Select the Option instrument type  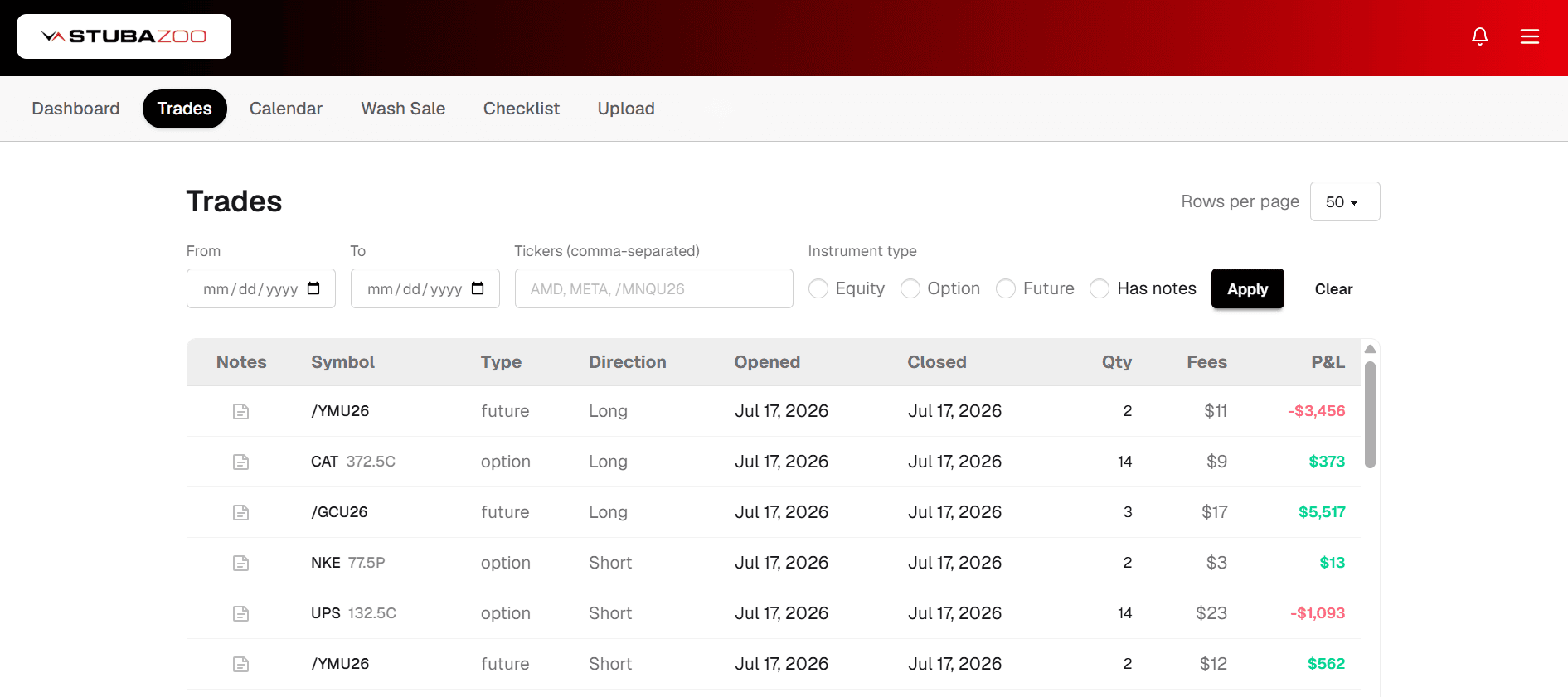pyautogui.click(x=910, y=288)
